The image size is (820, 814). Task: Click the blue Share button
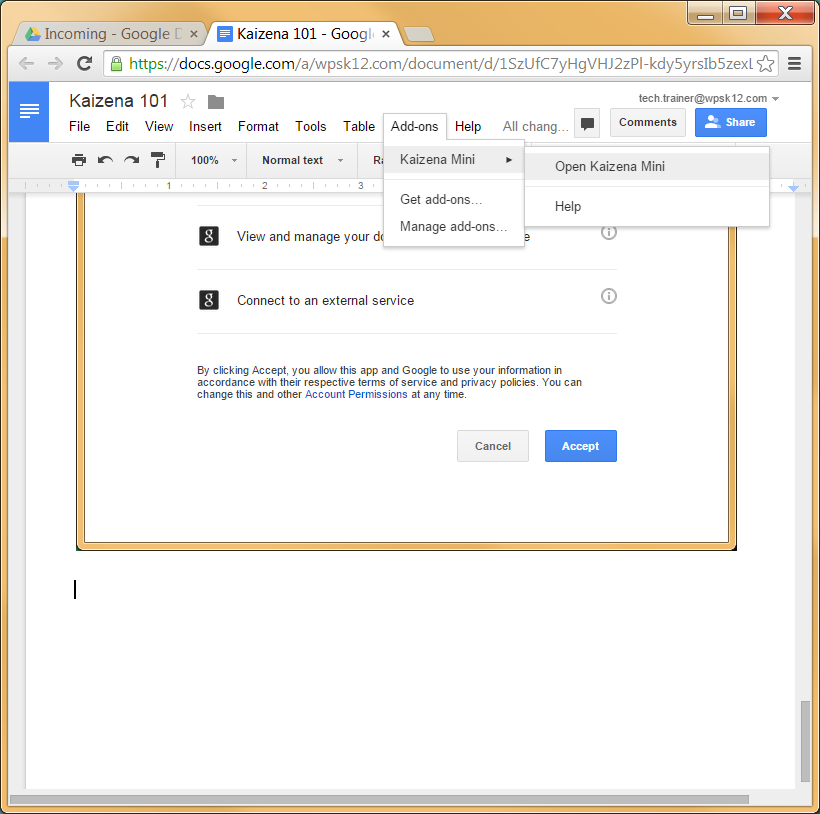731,123
